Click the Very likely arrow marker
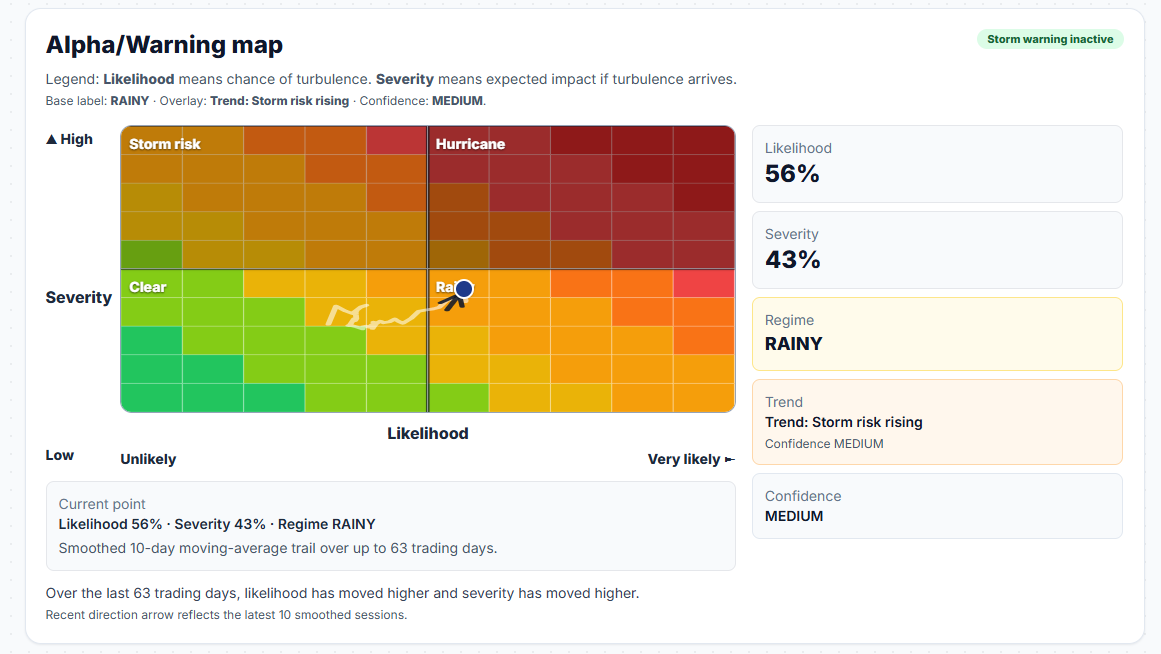 (727, 458)
